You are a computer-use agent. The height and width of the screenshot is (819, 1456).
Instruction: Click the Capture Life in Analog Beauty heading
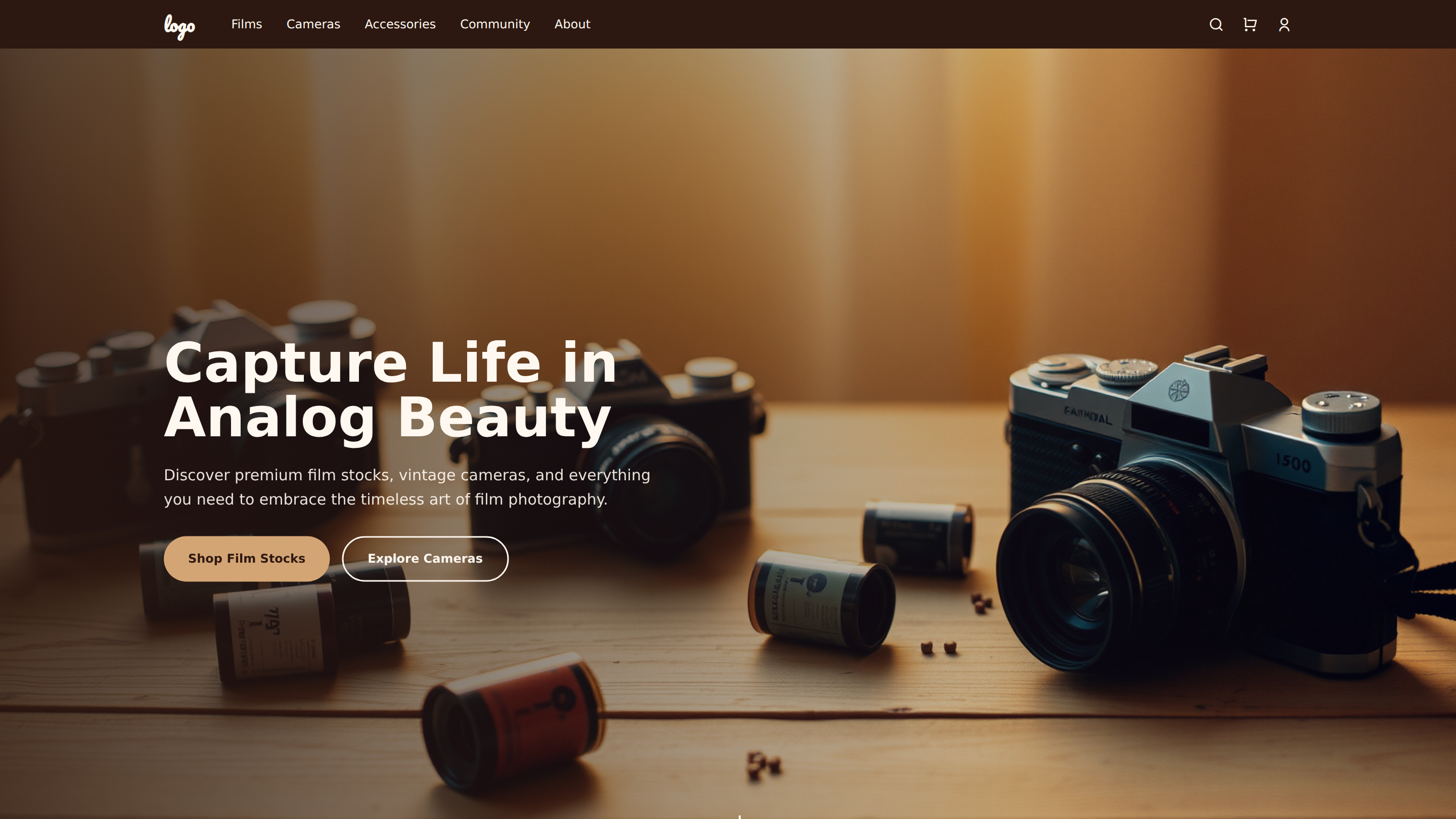390,390
